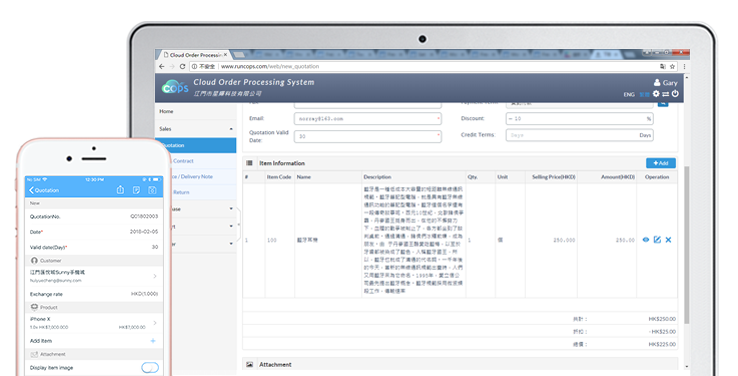Toggle Display item image switch
This screenshot has width=738, height=376.
coord(150,368)
